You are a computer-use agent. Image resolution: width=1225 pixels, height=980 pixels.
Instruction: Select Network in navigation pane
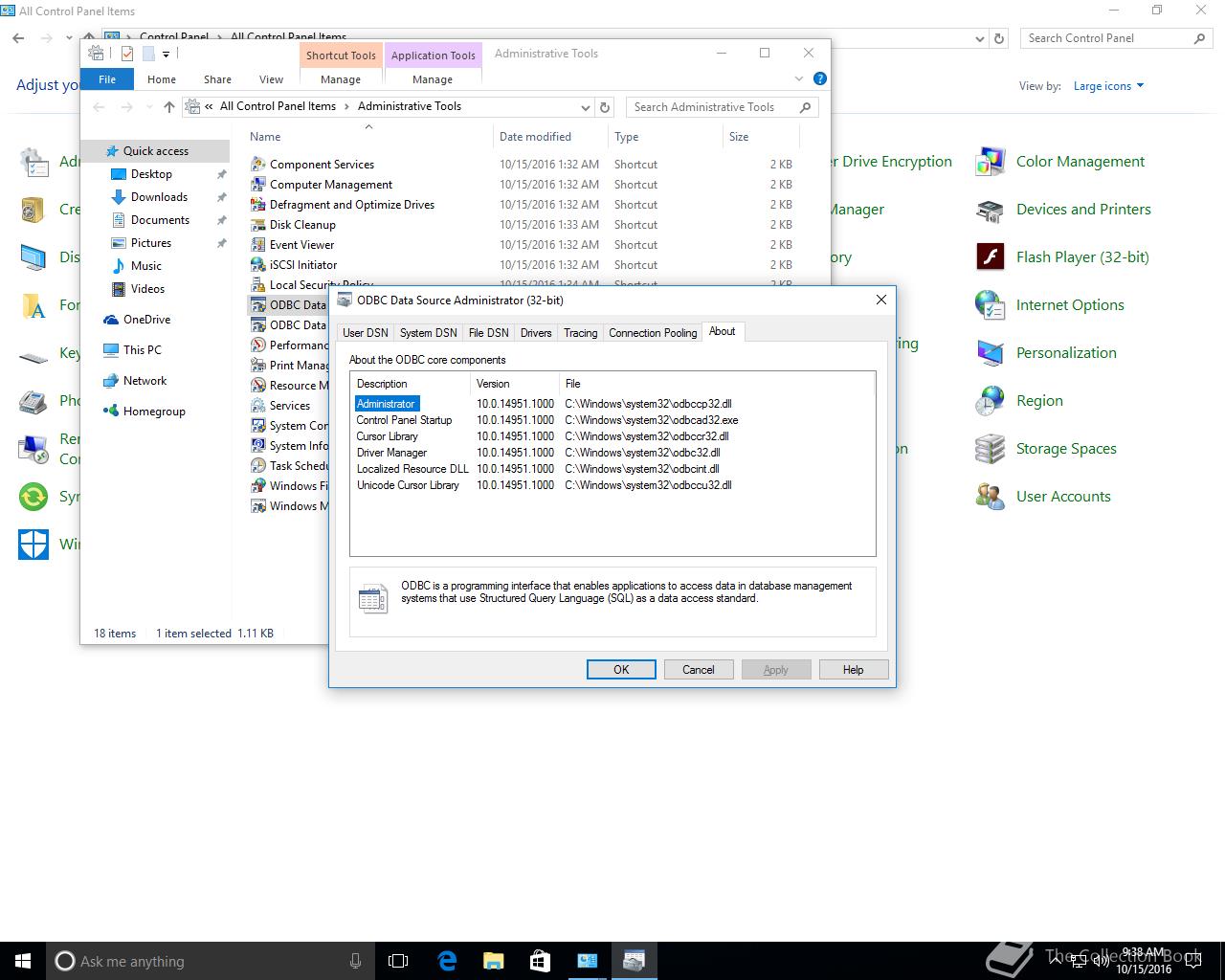145,381
